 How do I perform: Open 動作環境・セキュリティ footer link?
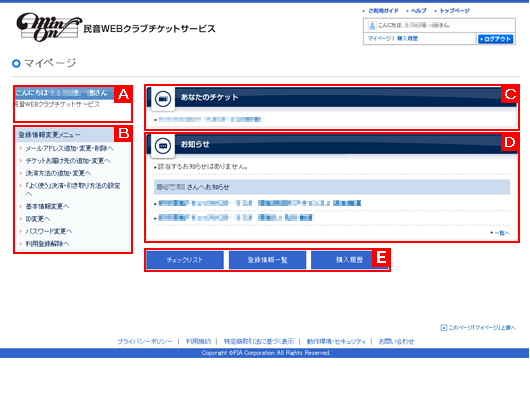coord(336,341)
